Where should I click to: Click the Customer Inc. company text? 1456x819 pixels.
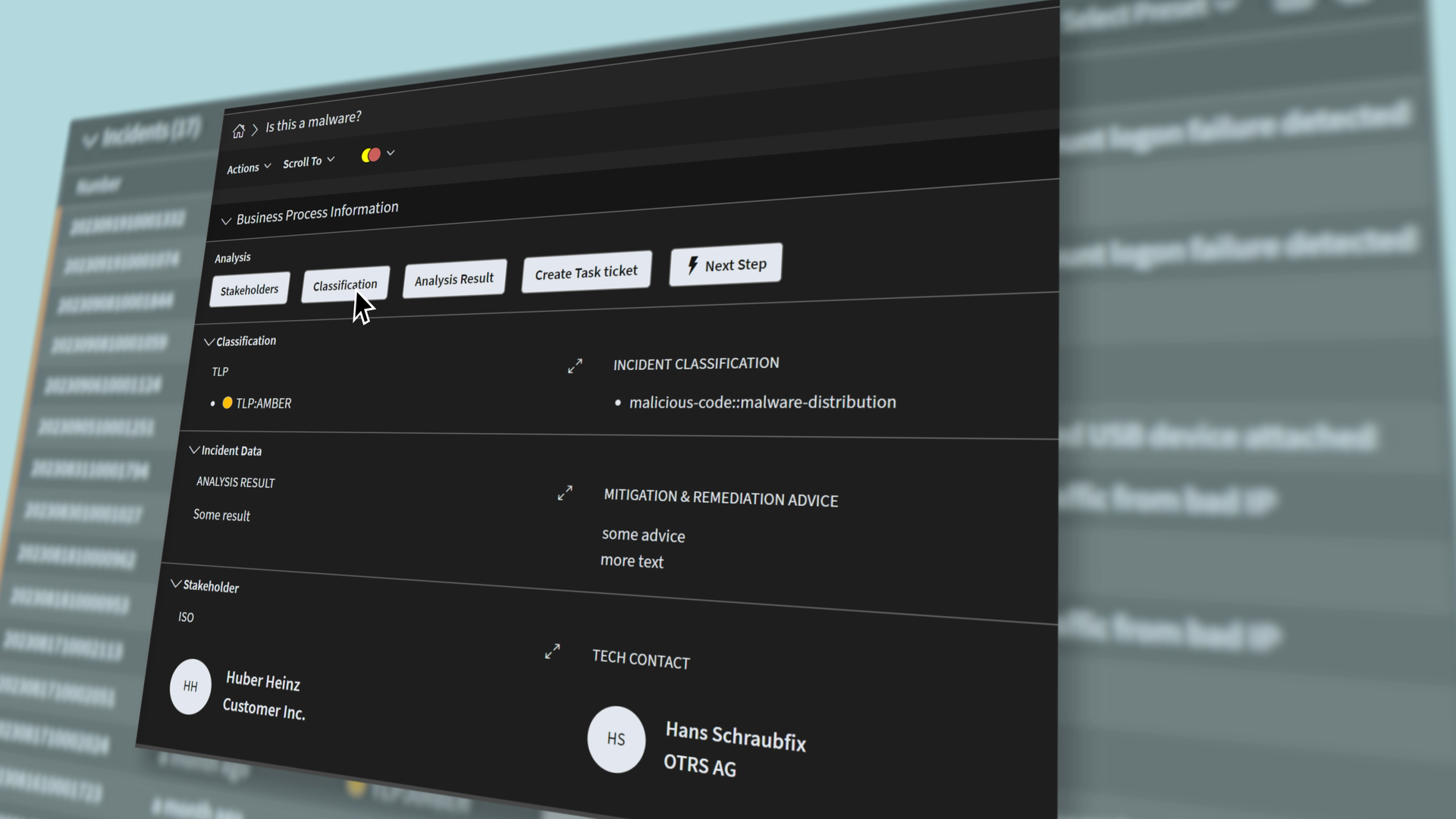pyautogui.click(x=264, y=709)
